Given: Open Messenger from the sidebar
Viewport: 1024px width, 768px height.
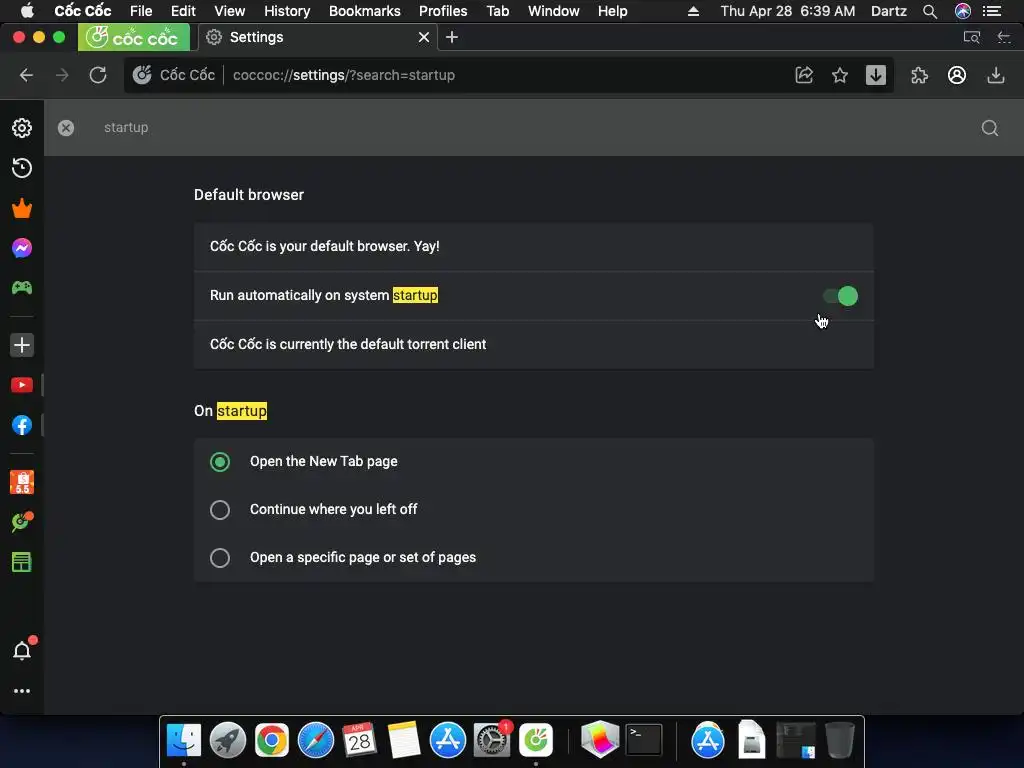Looking at the screenshot, I should click(x=22, y=248).
